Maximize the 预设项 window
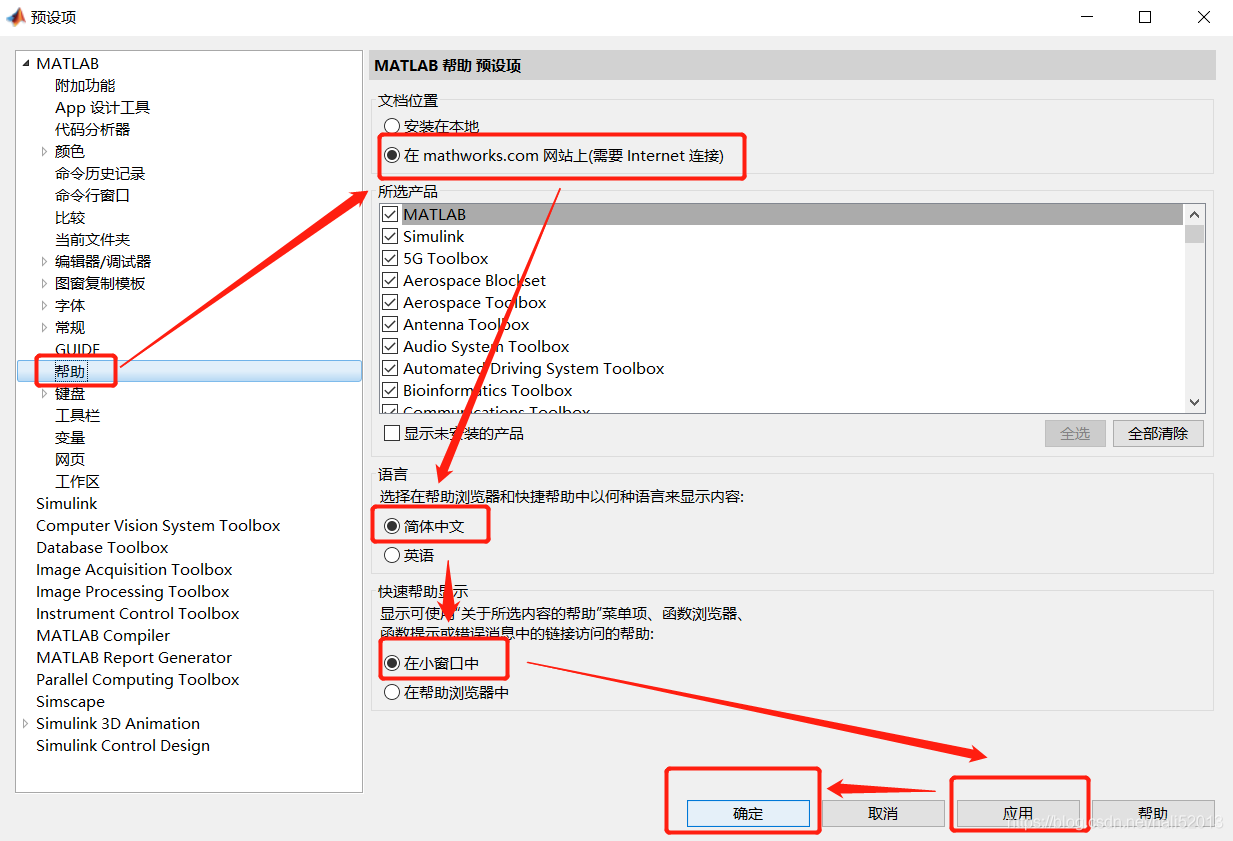Viewport: 1233px width, 841px height. coord(1146,17)
